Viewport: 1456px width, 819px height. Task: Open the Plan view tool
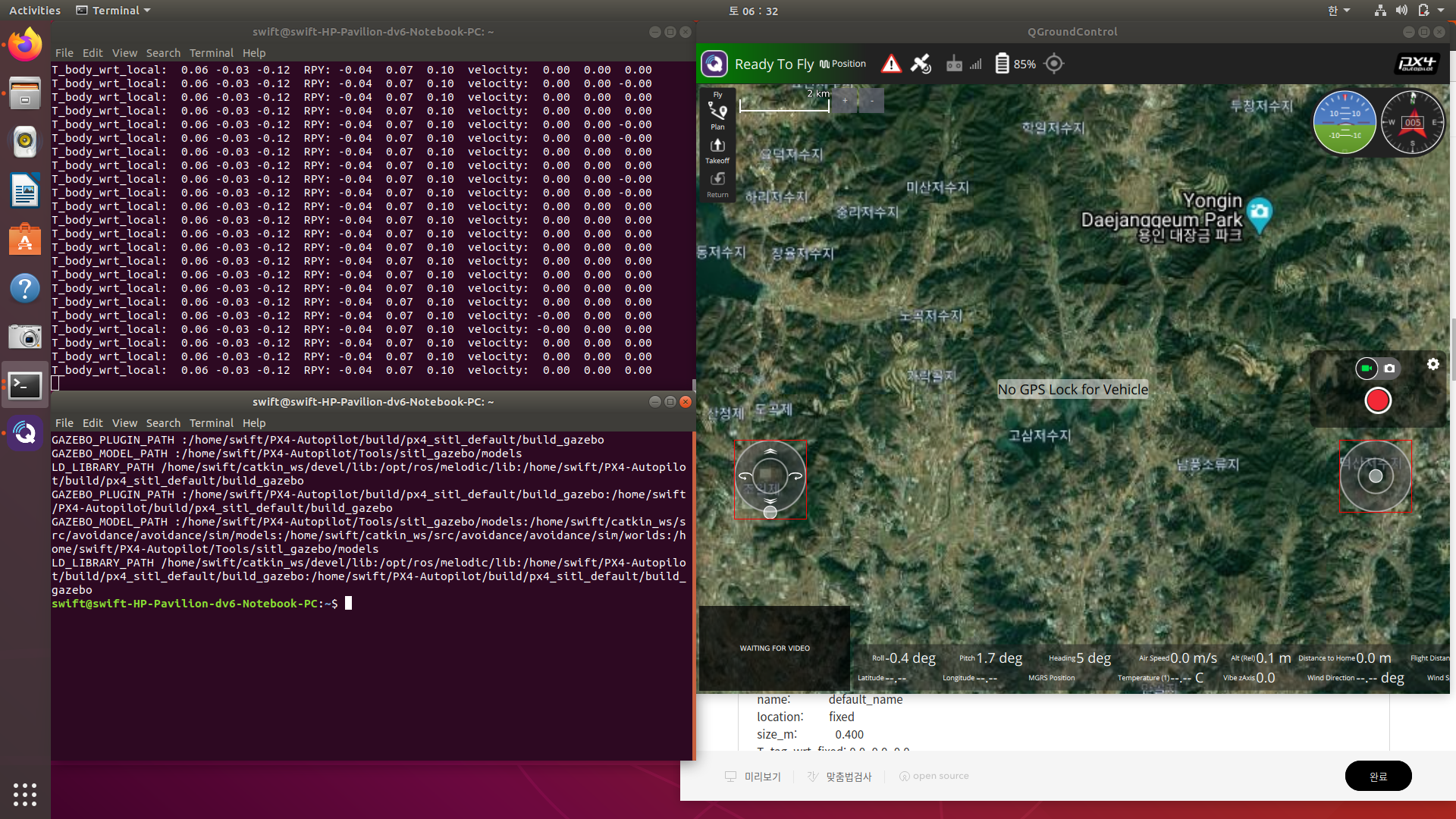click(717, 115)
